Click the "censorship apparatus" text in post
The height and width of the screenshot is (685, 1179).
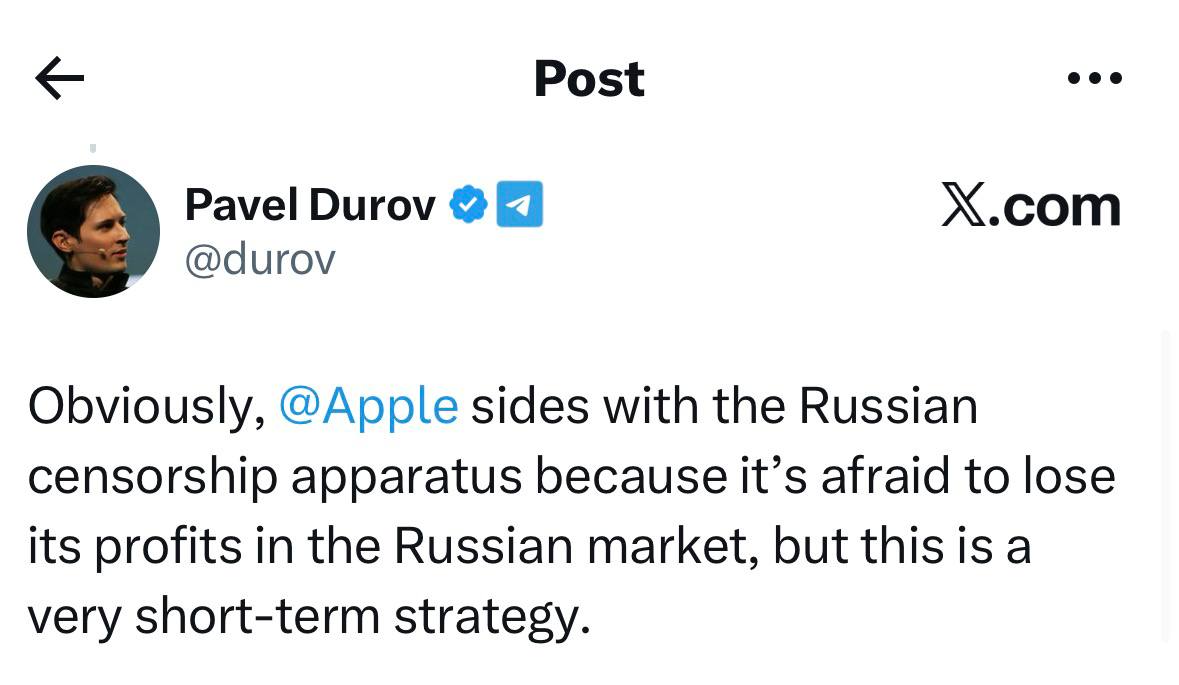pos(275,477)
